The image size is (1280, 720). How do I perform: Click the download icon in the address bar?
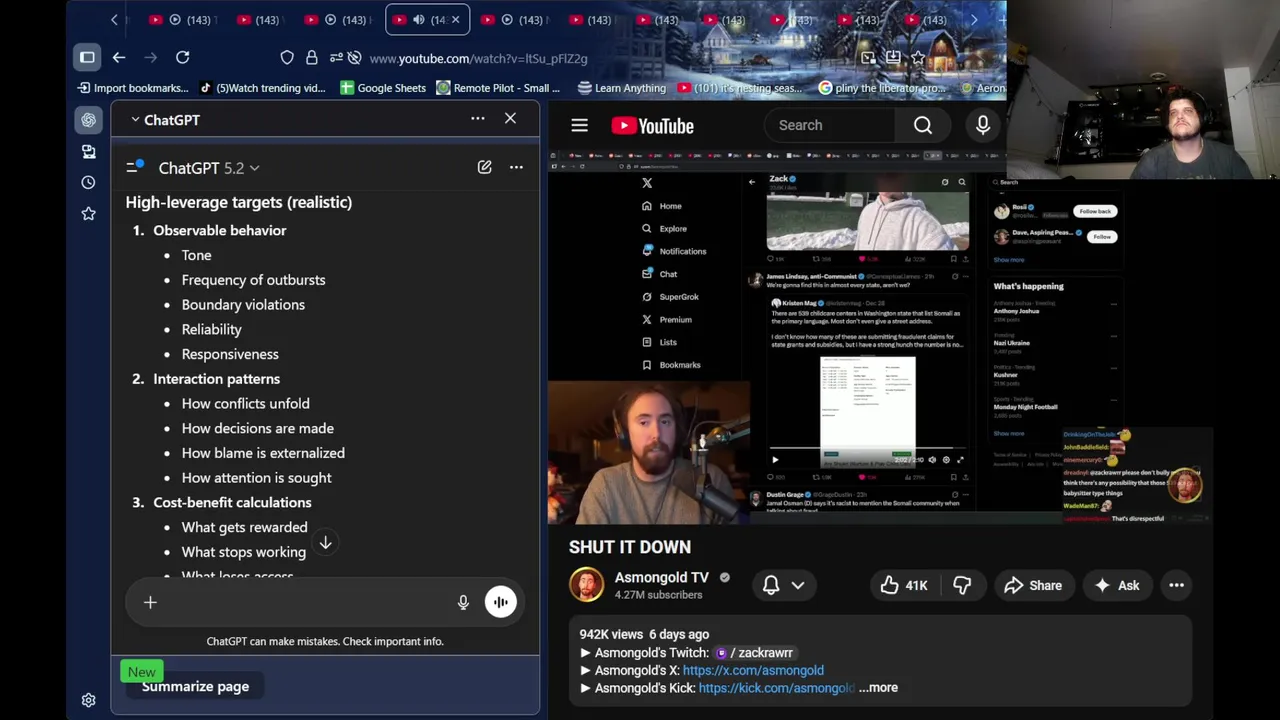[892, 58]
